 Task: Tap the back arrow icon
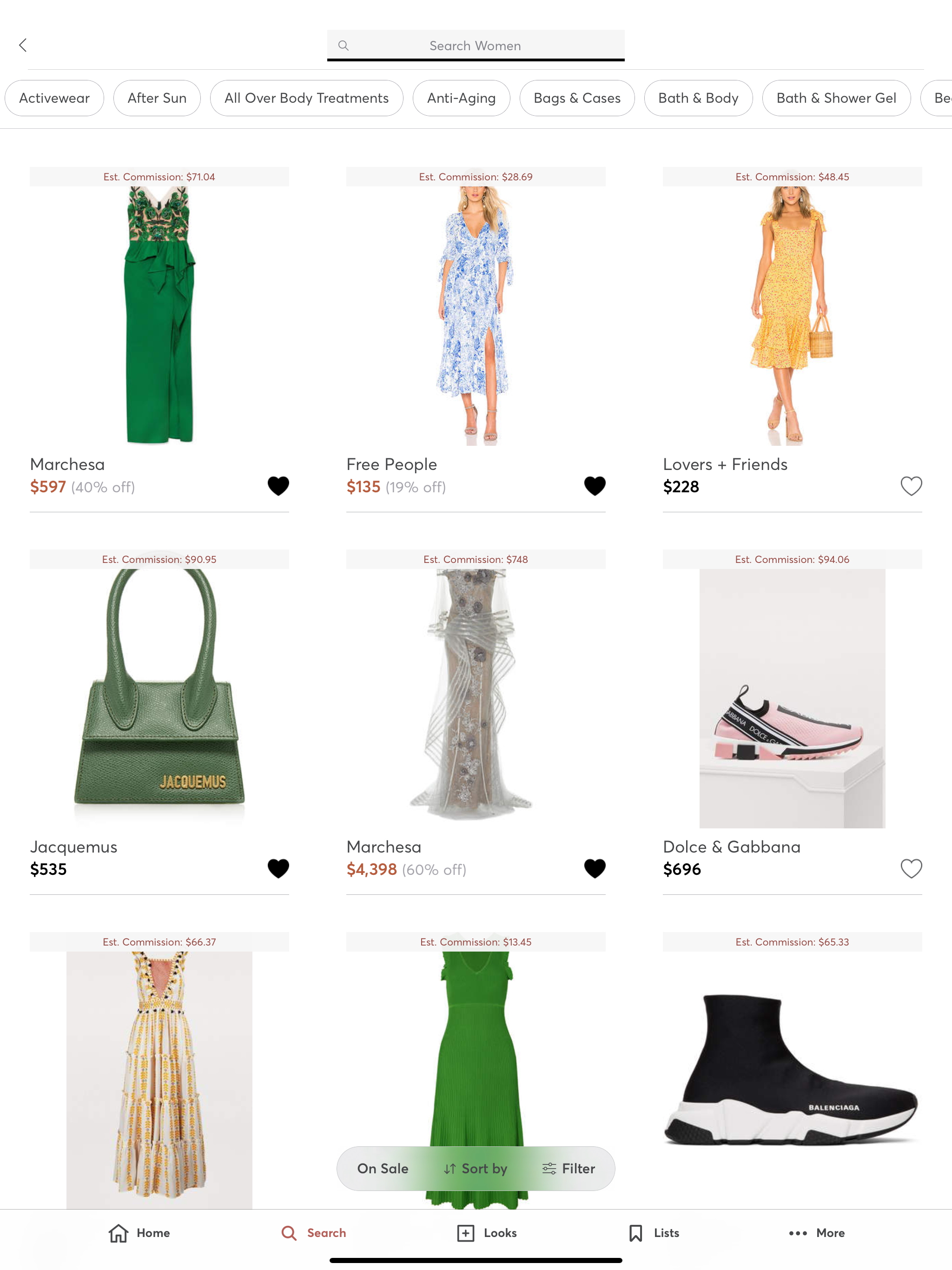click(x=23, y=46)
